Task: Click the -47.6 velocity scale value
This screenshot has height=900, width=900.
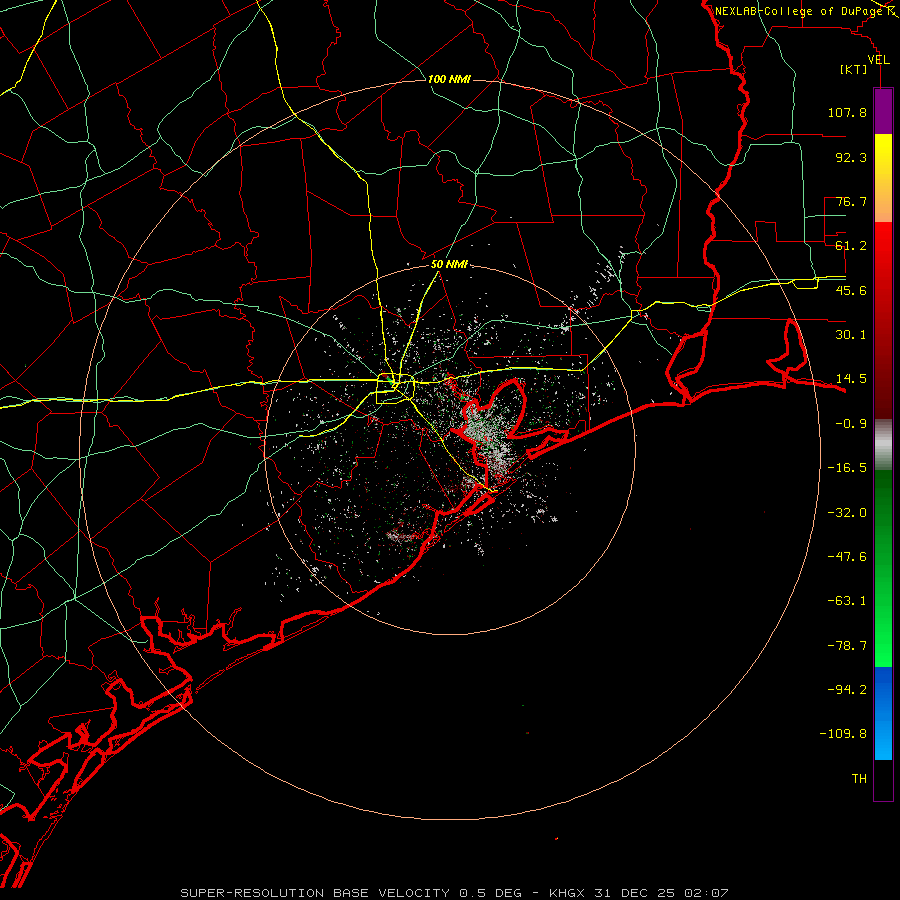Action: coord(847,557)
